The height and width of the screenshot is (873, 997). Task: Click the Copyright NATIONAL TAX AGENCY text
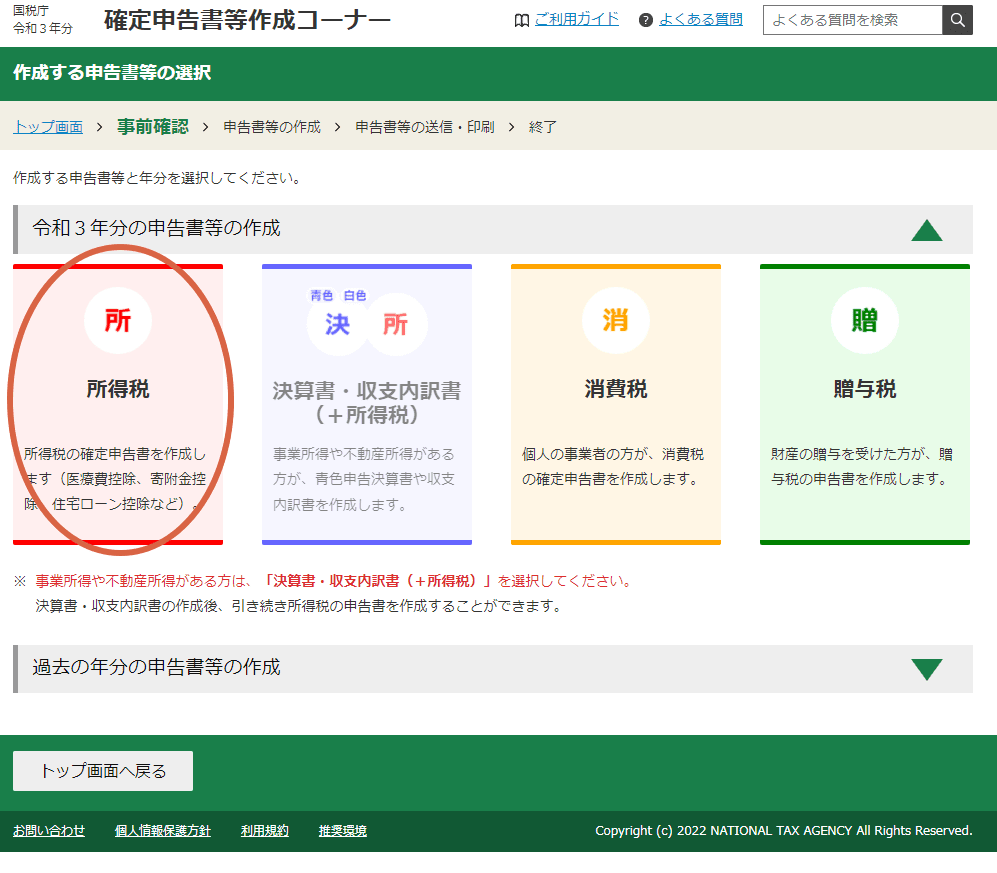pyautogui.click(x=783, y=830)
